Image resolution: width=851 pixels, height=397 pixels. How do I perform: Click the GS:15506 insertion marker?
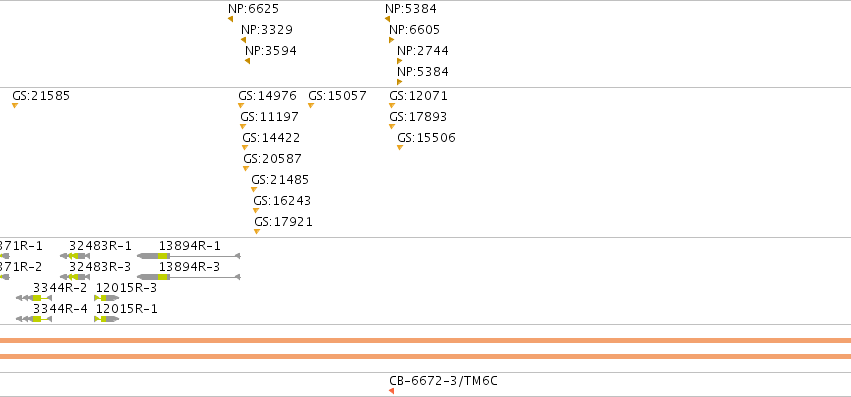[x=400, y=148]
